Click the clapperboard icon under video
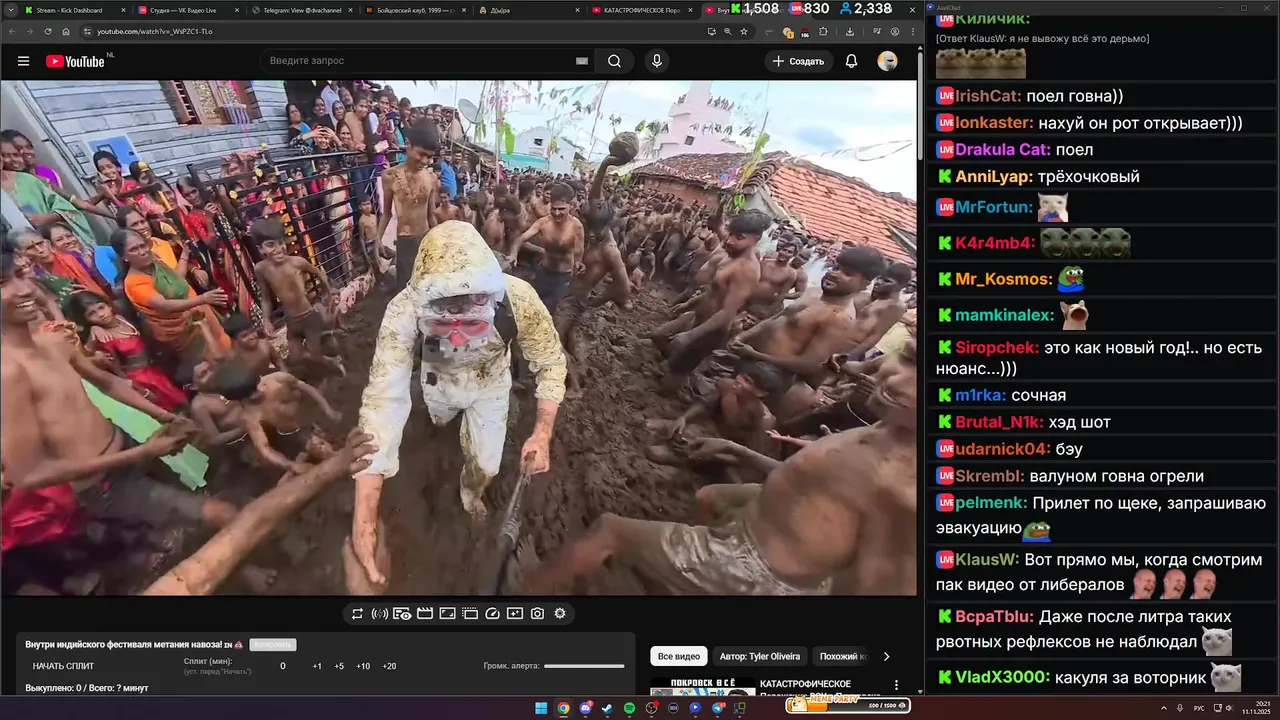This screenshot has width=1280, height=720. [425, 613]
